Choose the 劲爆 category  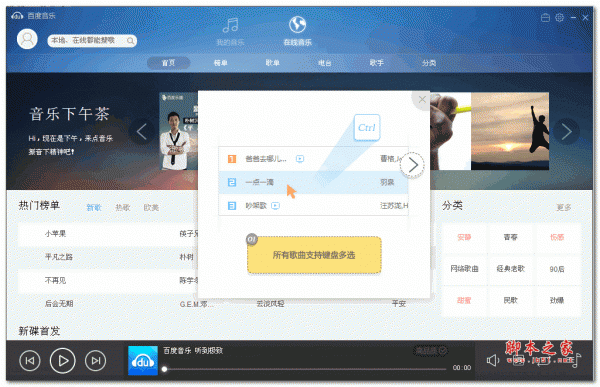[x=557, y=300]
